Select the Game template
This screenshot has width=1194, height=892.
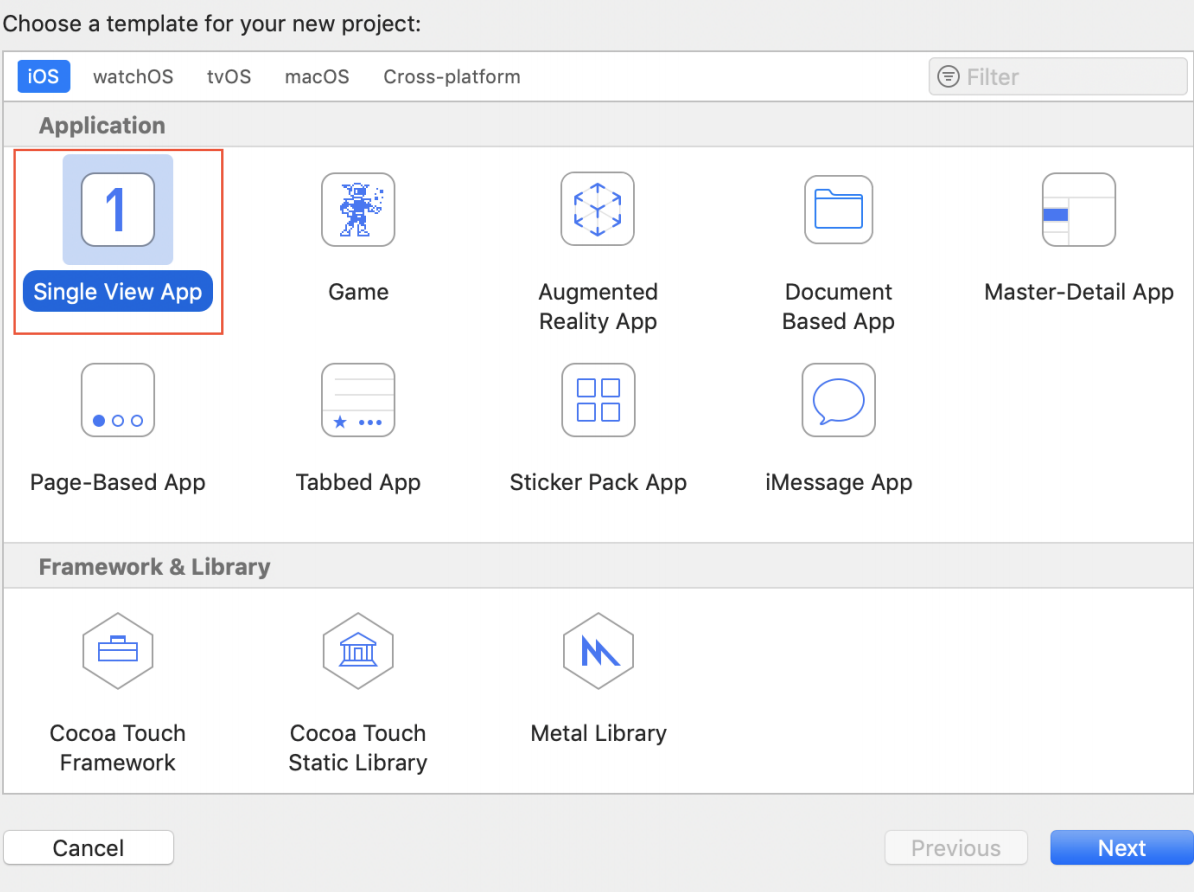358,209
